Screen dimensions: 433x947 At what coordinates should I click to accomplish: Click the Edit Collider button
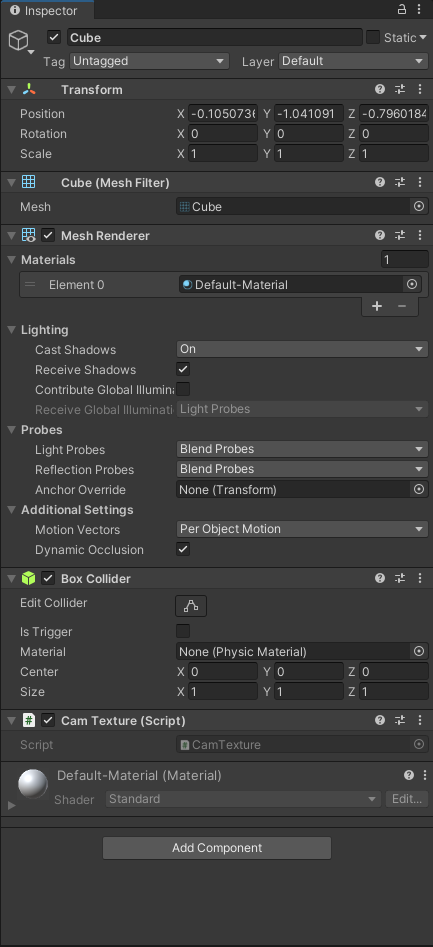click(191, 606)
